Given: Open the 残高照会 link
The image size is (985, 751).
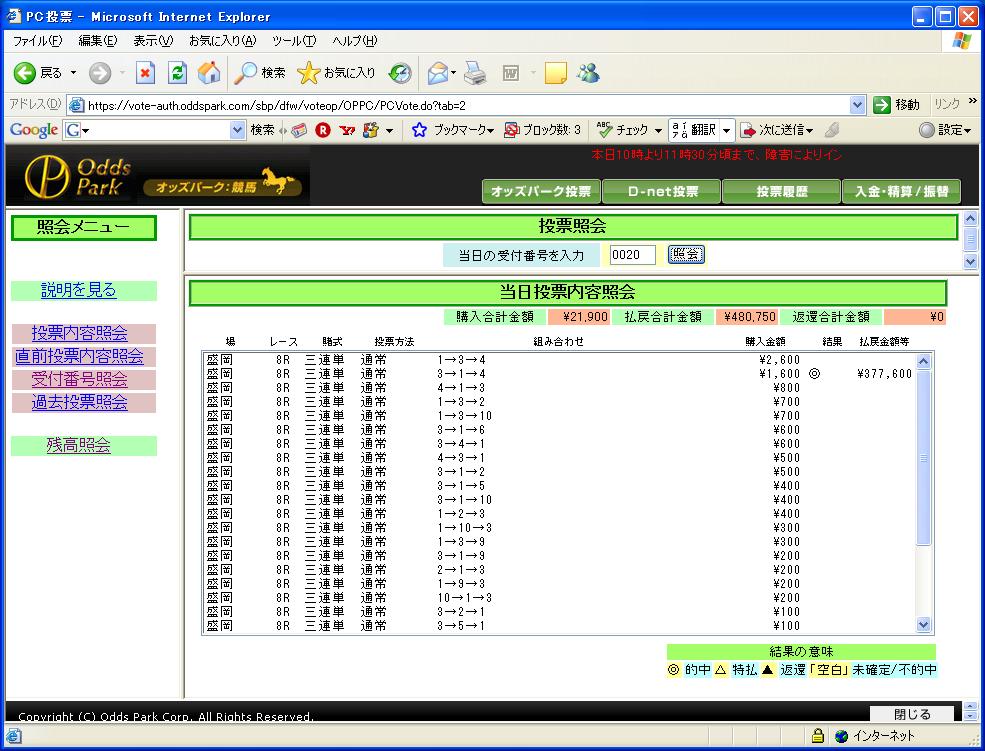Looking at the screenshot, I should [x=79, y=445].
